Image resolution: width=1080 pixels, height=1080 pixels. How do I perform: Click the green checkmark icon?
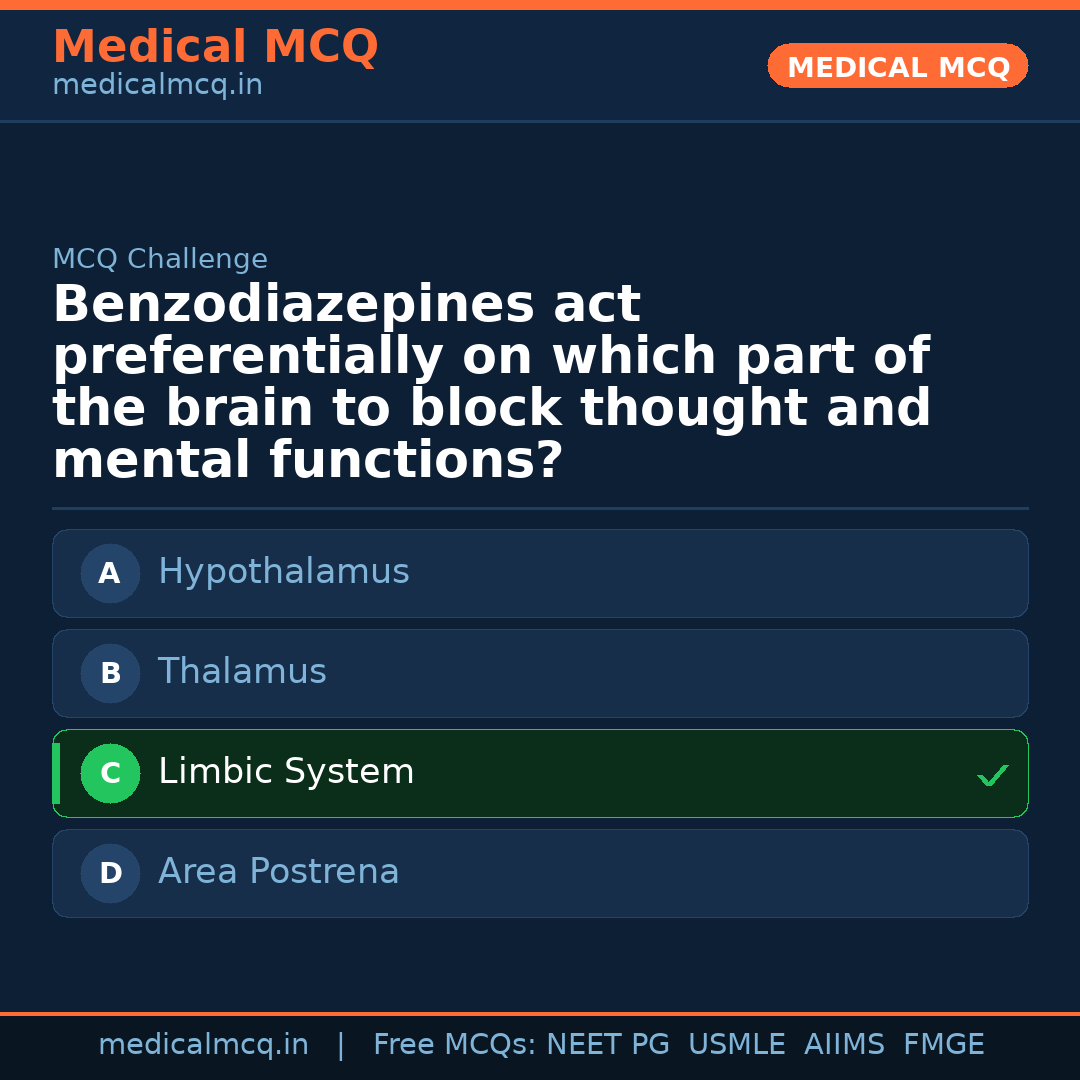(992, 775)
